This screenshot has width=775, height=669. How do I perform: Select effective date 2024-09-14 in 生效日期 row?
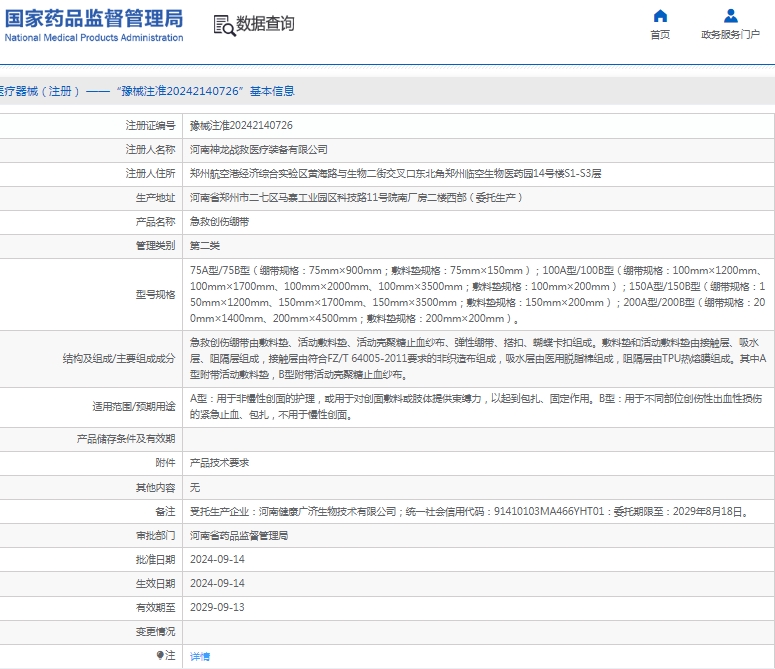coord(217,584)
